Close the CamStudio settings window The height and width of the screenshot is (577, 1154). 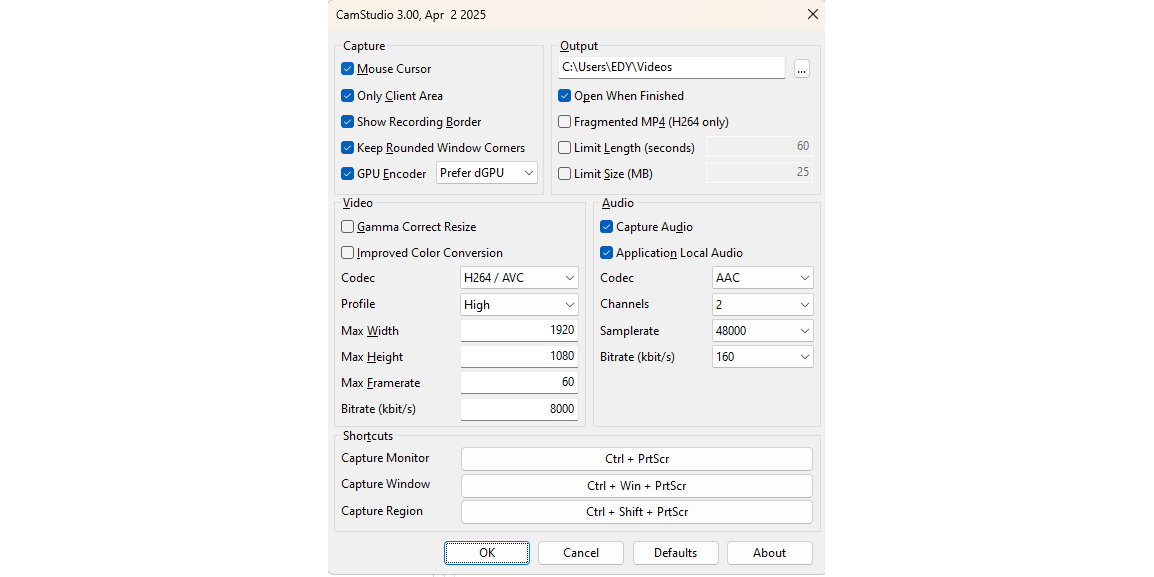813,14
